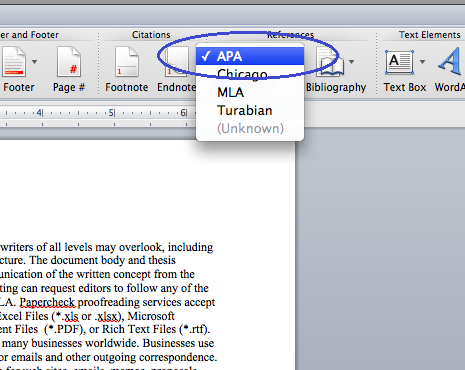The image size is (465, 370).
Task: Click ruler mark 6
Action: 184,113
